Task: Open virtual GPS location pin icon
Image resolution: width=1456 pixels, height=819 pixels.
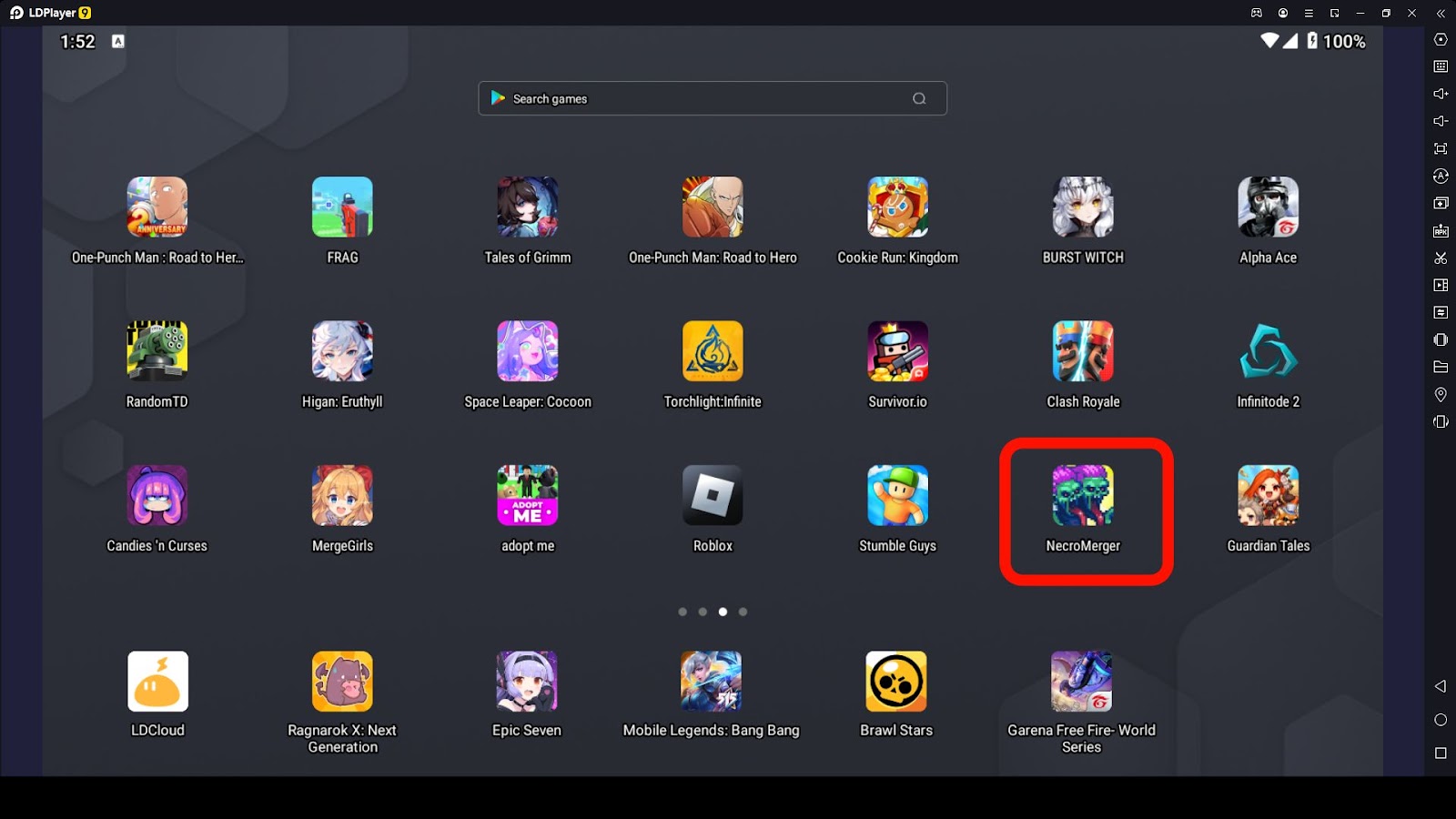Action: (1441, 394)
